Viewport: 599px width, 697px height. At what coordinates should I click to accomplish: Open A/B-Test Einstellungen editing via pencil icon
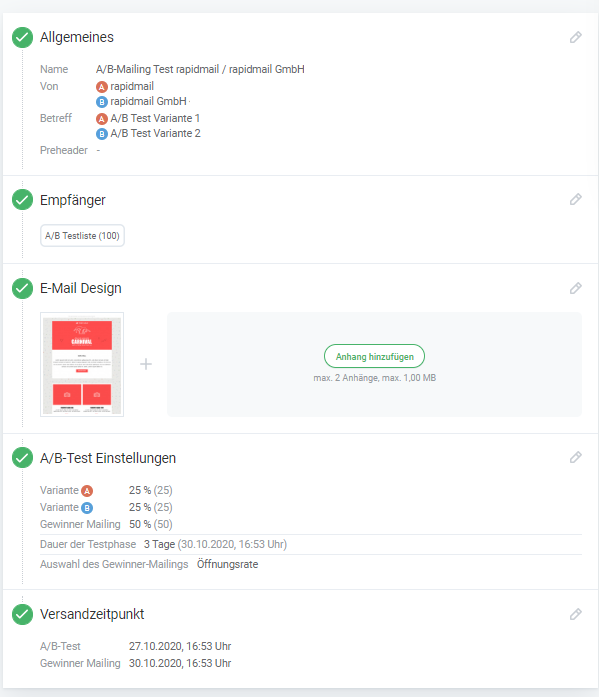click(x=575, y=457)
